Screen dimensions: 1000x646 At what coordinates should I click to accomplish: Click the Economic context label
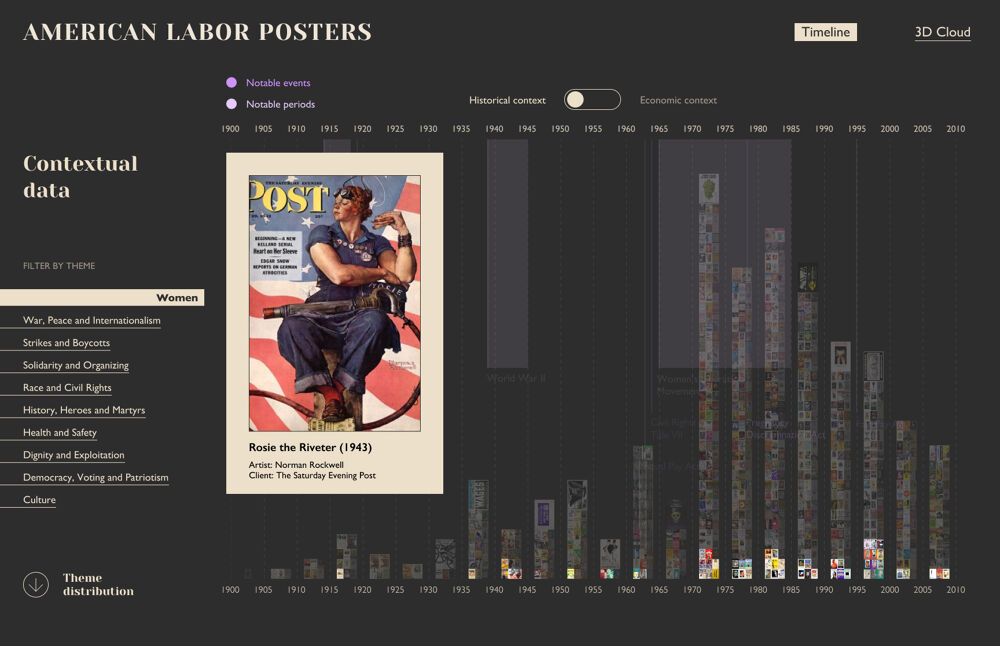[678, 100]
